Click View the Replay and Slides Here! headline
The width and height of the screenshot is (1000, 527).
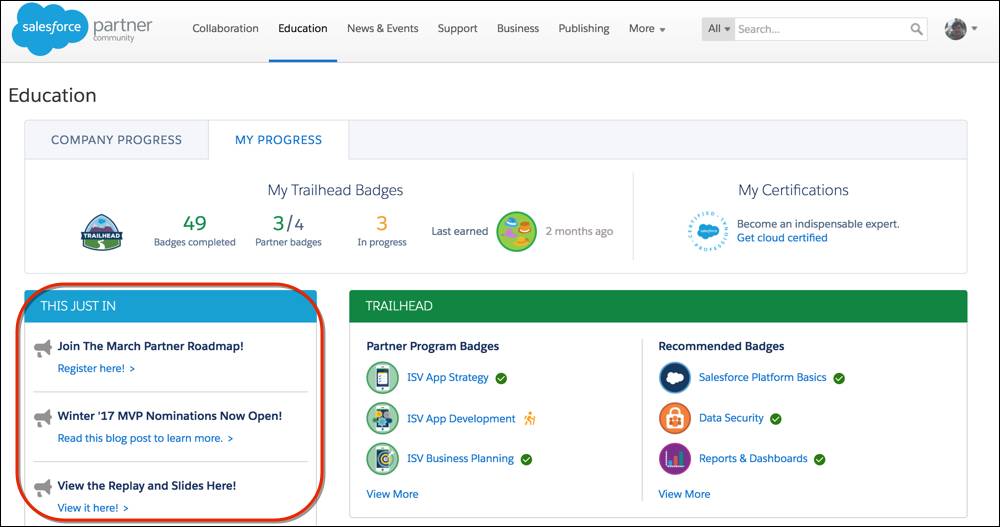pyautogui.click(x=147, y=486)
